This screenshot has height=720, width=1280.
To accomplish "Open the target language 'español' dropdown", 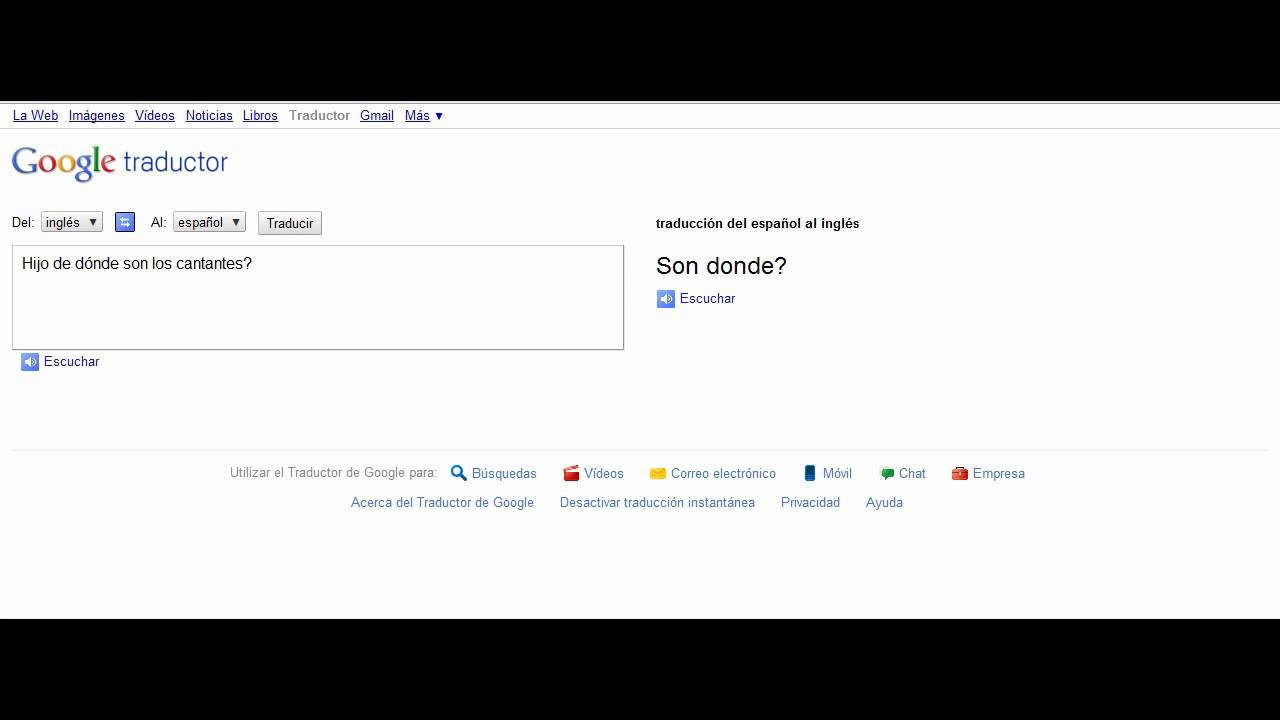I will pos(209,222).
